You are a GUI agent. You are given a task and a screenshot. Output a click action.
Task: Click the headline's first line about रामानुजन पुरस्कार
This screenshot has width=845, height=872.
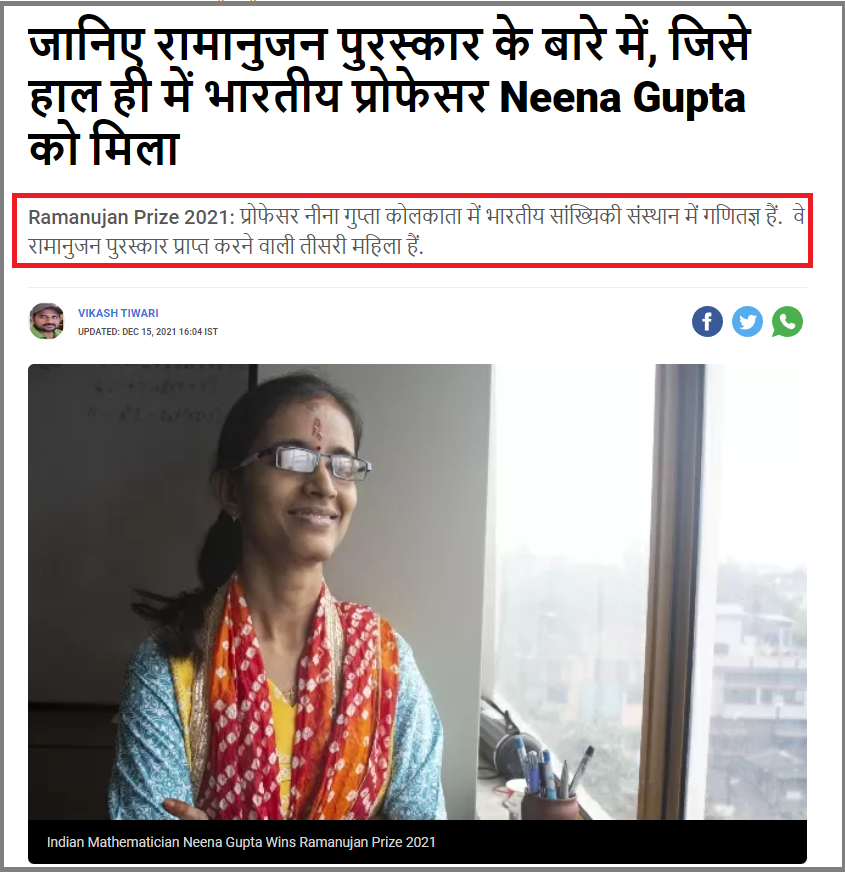click(389, 44)
